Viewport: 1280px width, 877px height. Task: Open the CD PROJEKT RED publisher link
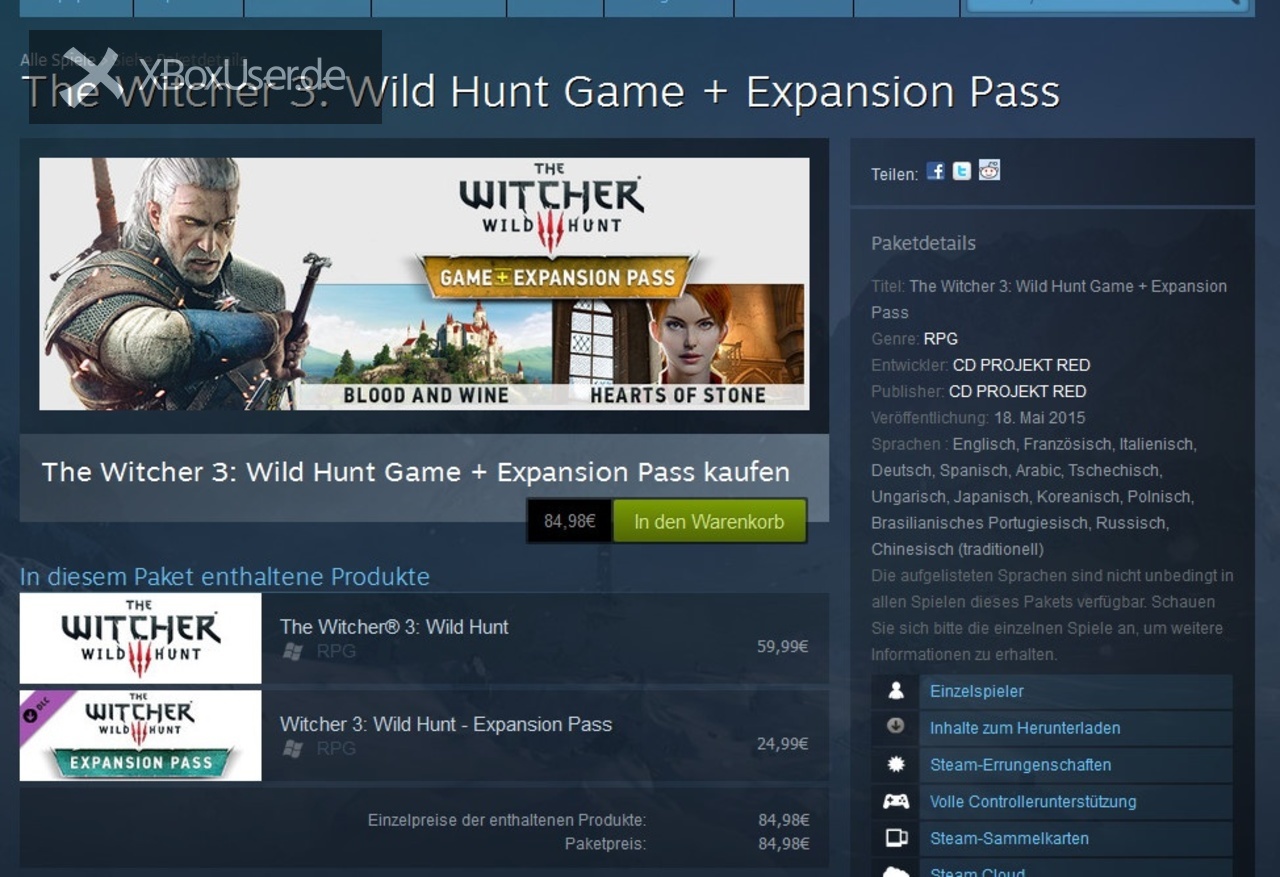point(1017,391)
